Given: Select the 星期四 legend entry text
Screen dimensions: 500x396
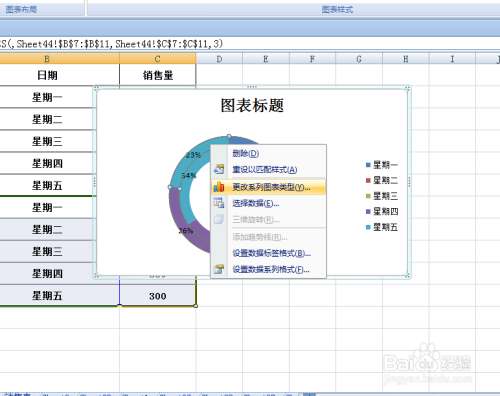Looking at the screenshot, I should pyautogui.click(x=385, y=211).
